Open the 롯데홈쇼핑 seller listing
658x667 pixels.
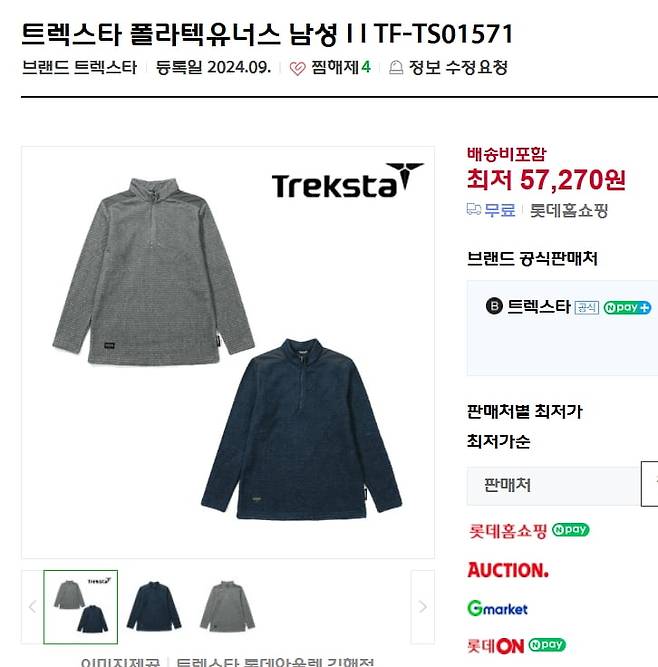click(x=507, y=531)
